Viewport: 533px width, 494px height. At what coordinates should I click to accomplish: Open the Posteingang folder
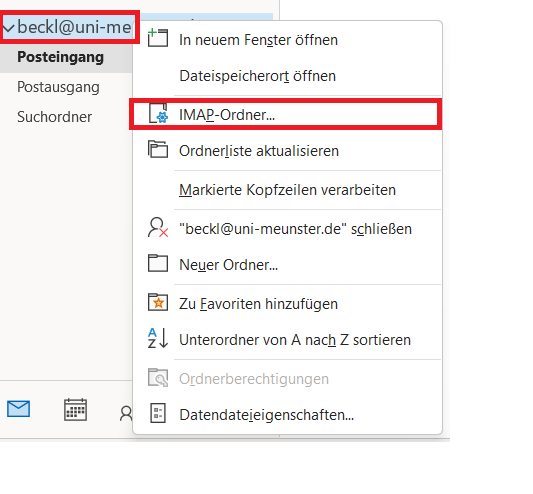coord(61,57)
